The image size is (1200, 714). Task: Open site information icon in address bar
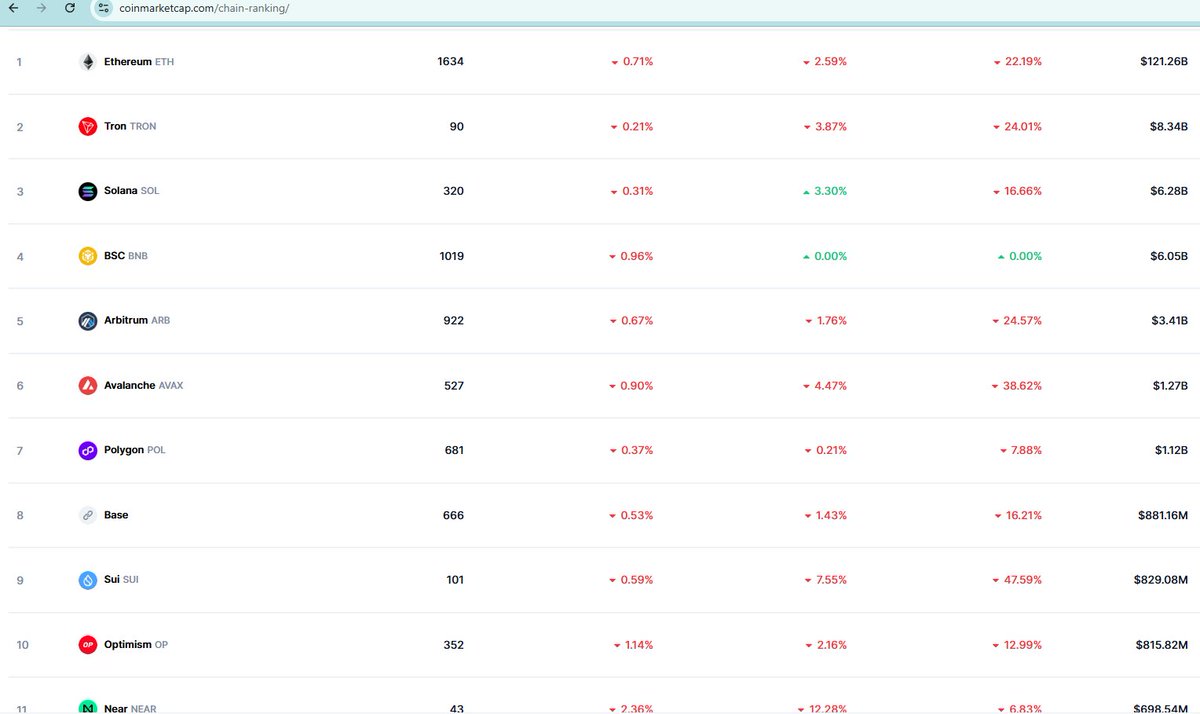pyautogui.click(x=104, y=8)
